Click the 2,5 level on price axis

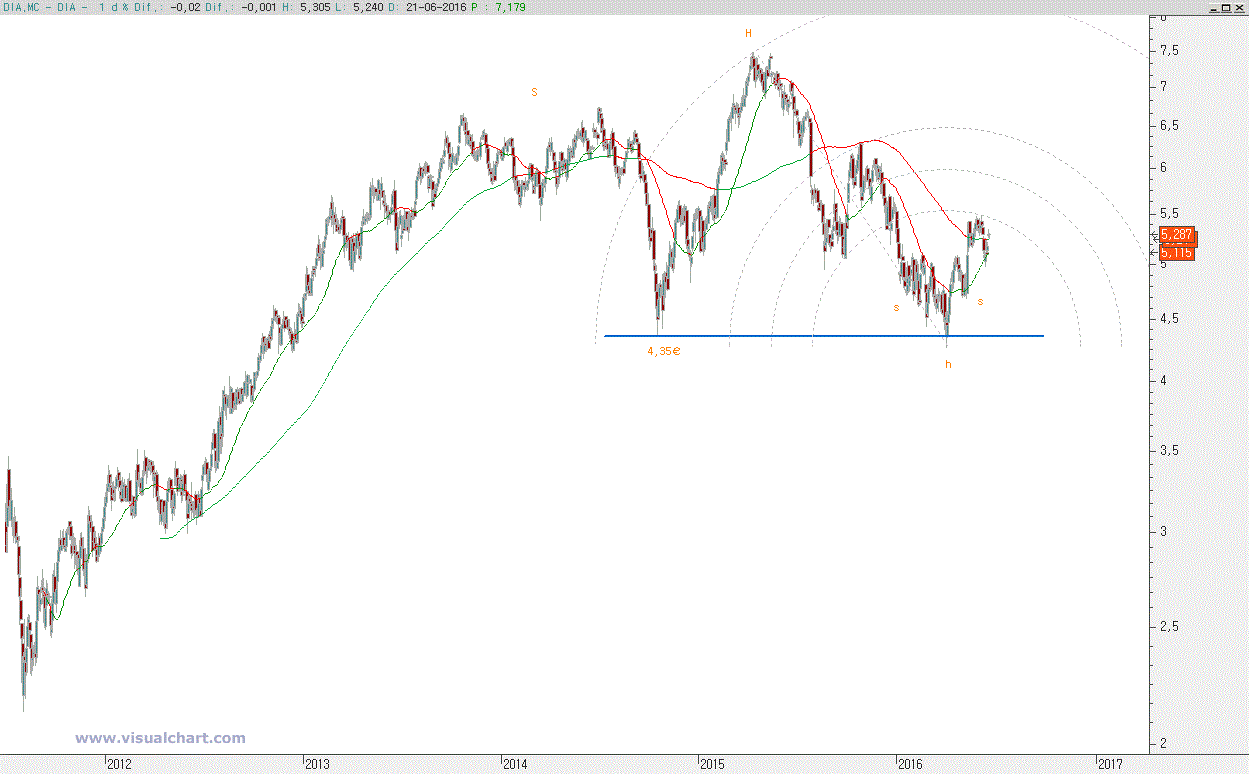coord(1169,627)
